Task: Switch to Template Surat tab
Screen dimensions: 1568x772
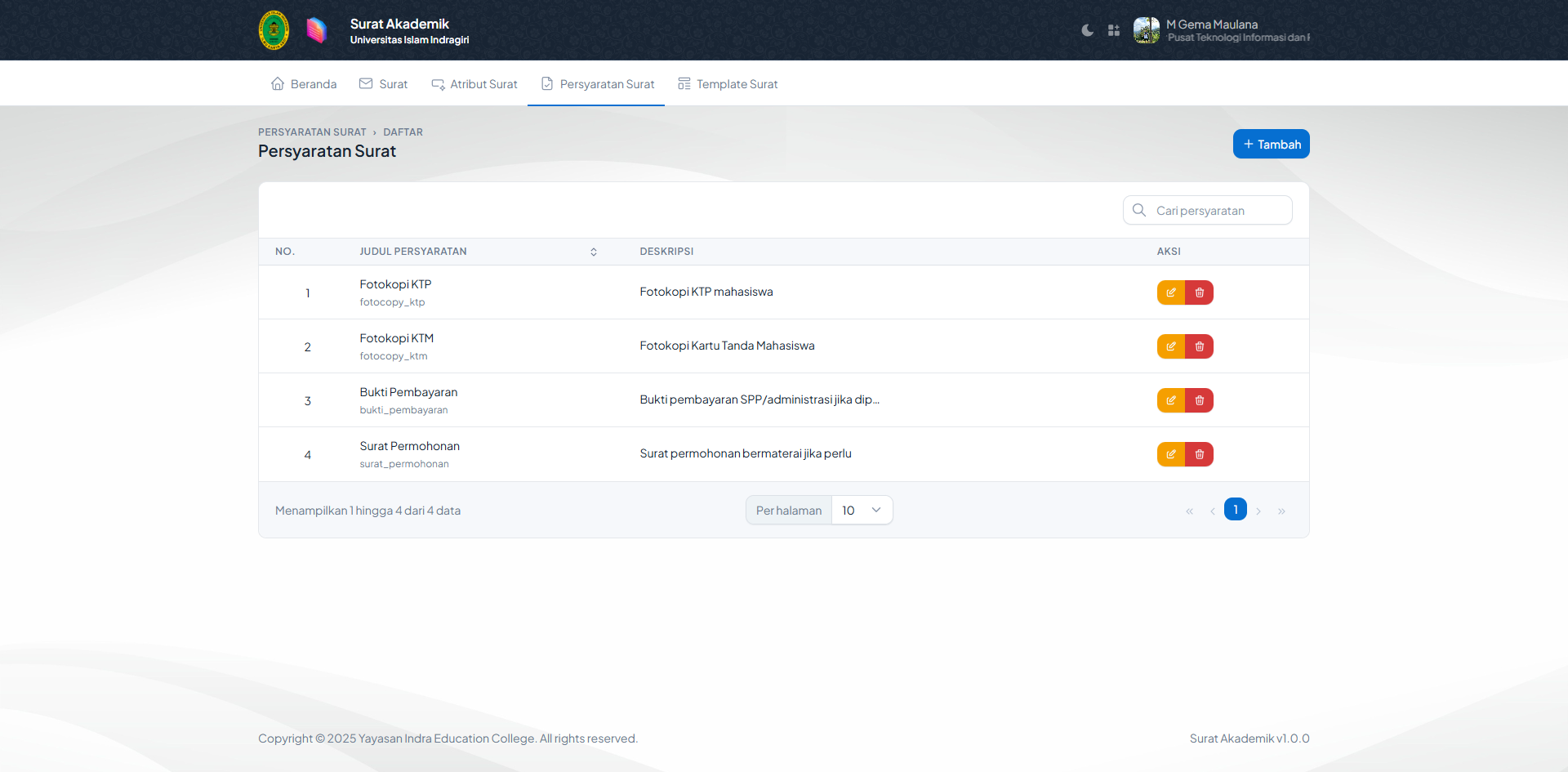Action: [728, 84]
